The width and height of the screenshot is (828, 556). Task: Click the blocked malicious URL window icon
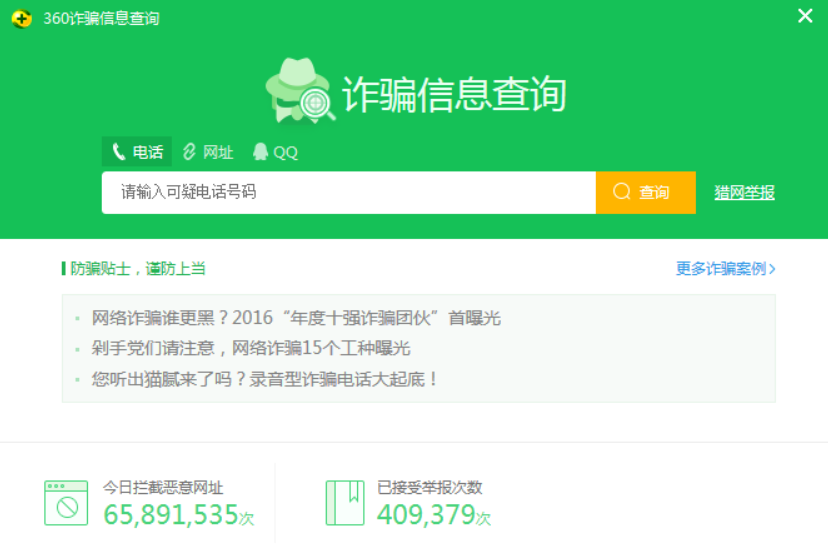66,503
